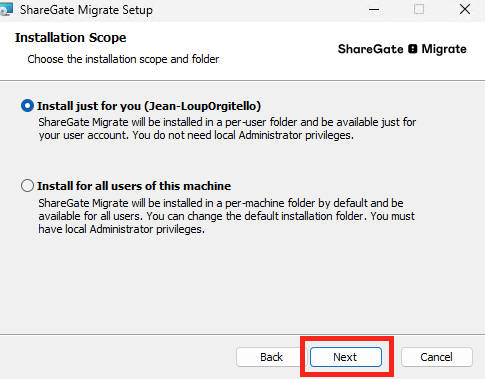
Task: Click the empty grey area below the options
Action: pos(242,283)
